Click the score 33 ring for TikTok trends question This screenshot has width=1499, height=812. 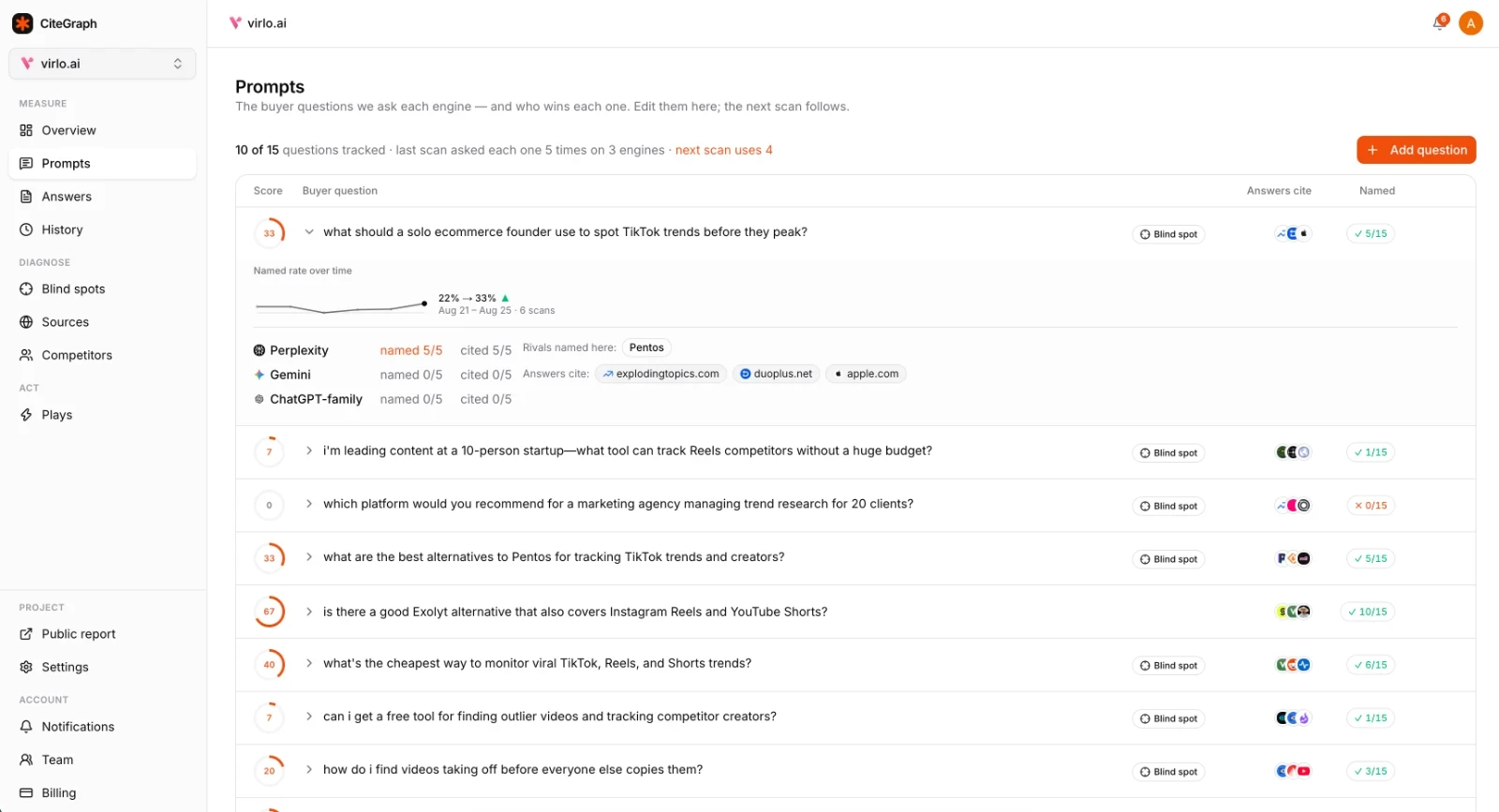click(x=270, y=233)
